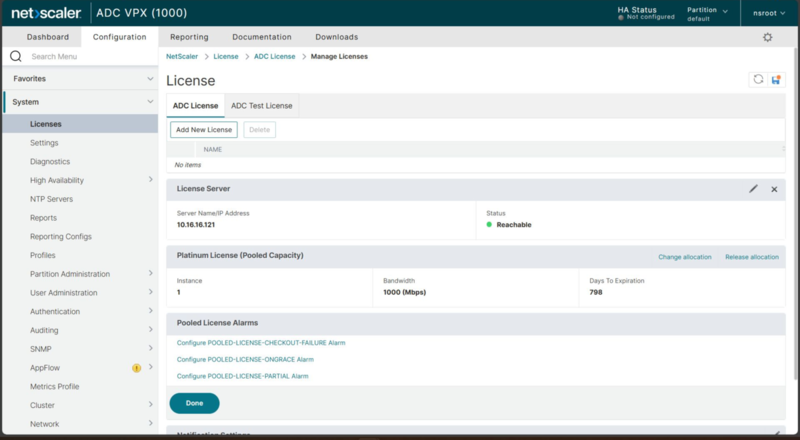Open the Reporting tab
This screenshot has height=440, width=800.
pyautogui.click(x=189, y=37)
